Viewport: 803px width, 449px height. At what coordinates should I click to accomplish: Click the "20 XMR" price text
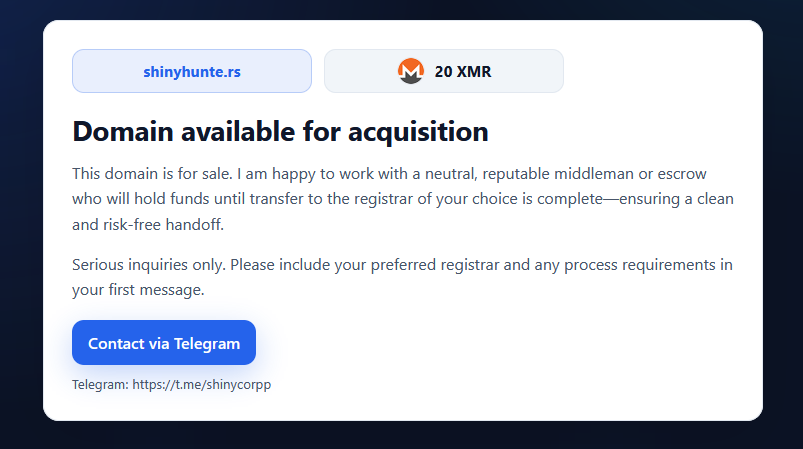[462, 71]
